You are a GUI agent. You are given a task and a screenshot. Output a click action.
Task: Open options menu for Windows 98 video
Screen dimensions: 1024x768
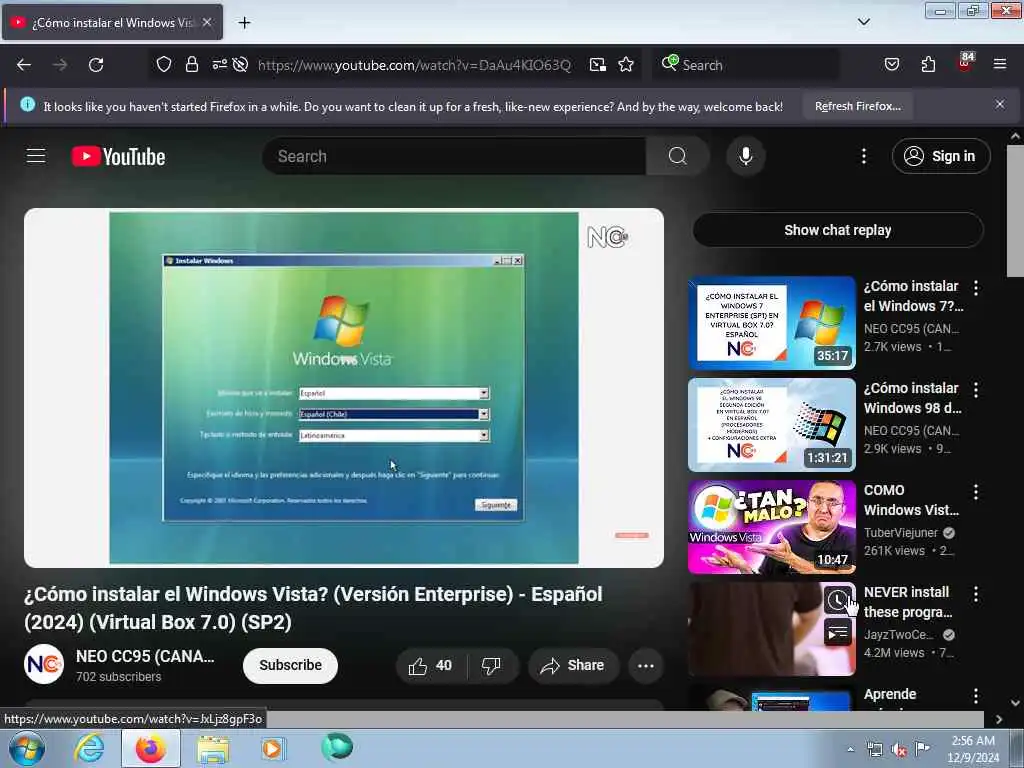click(x=976, y=390)
